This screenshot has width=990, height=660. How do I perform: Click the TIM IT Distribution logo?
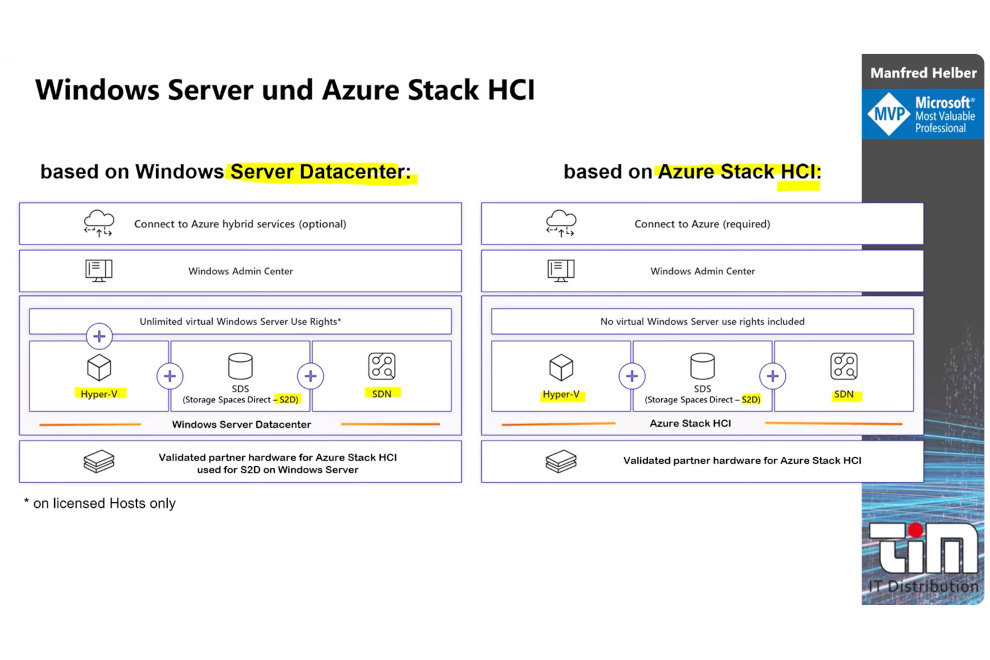click(x=922, y=558)
